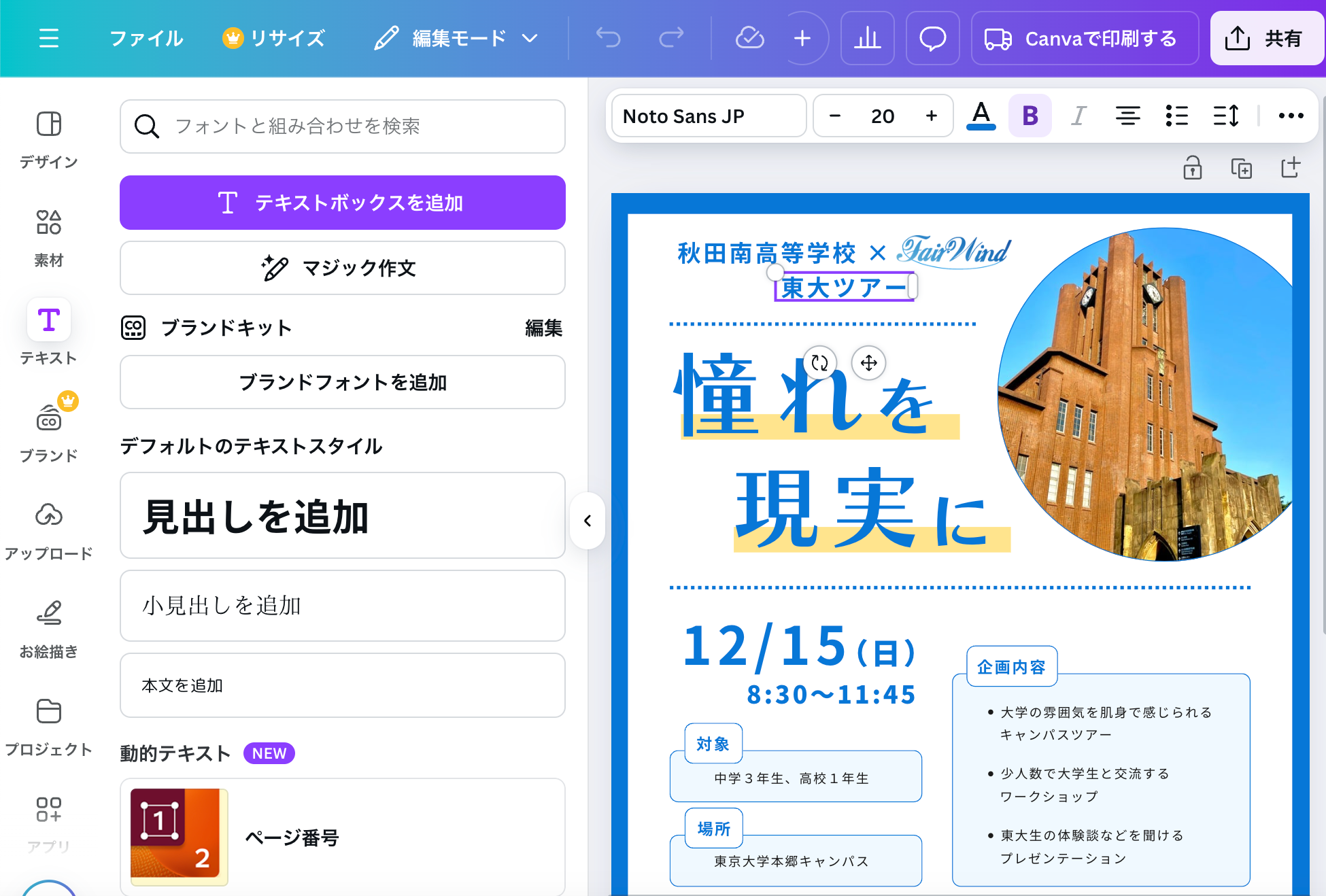Collapse the side panel with the chevron
Image resolution: width=1326 pixels, height=896 pixels.
click(588, 521)
